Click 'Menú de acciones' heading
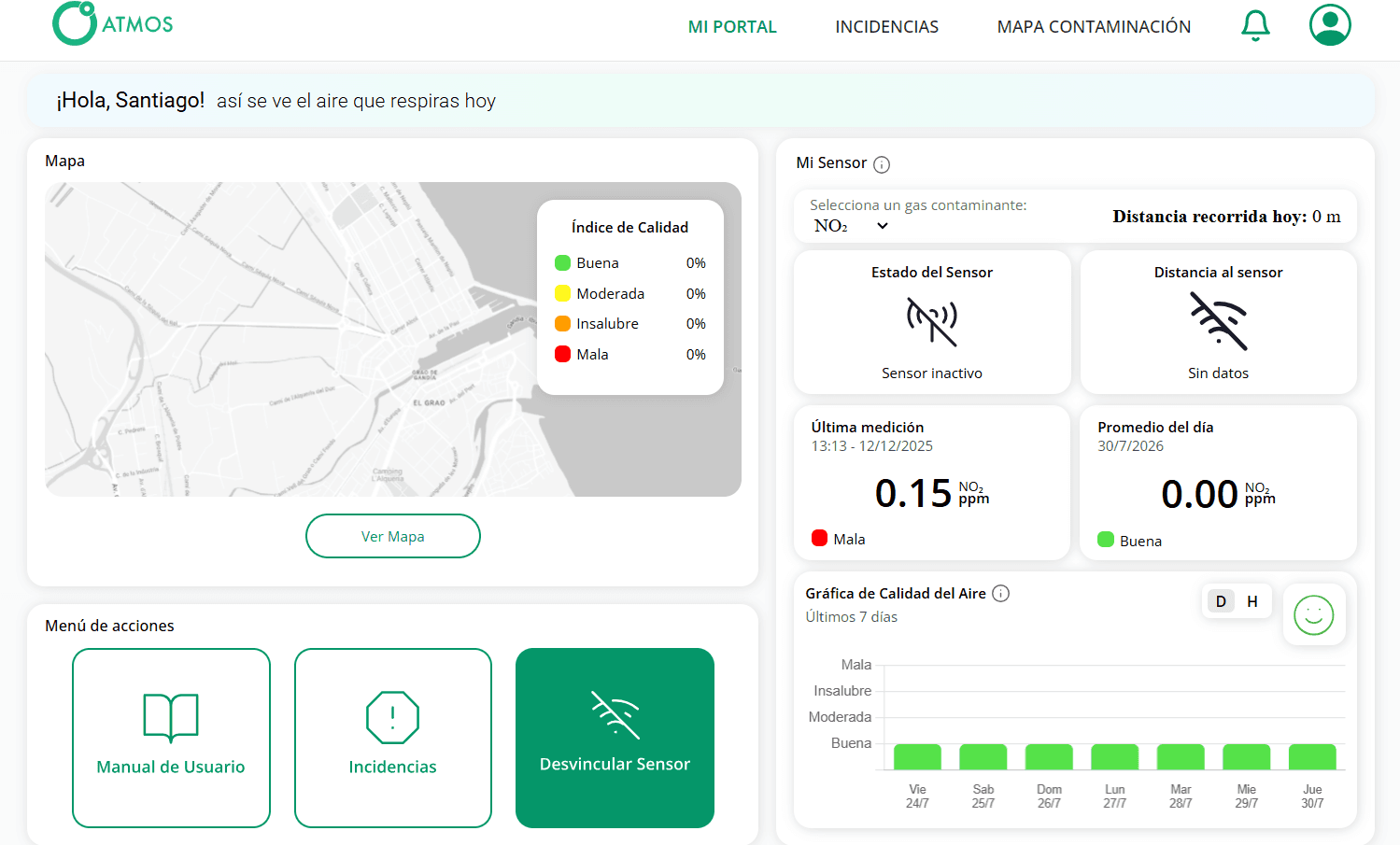This screenshot has width=1400, height=845. pos(109,626)
